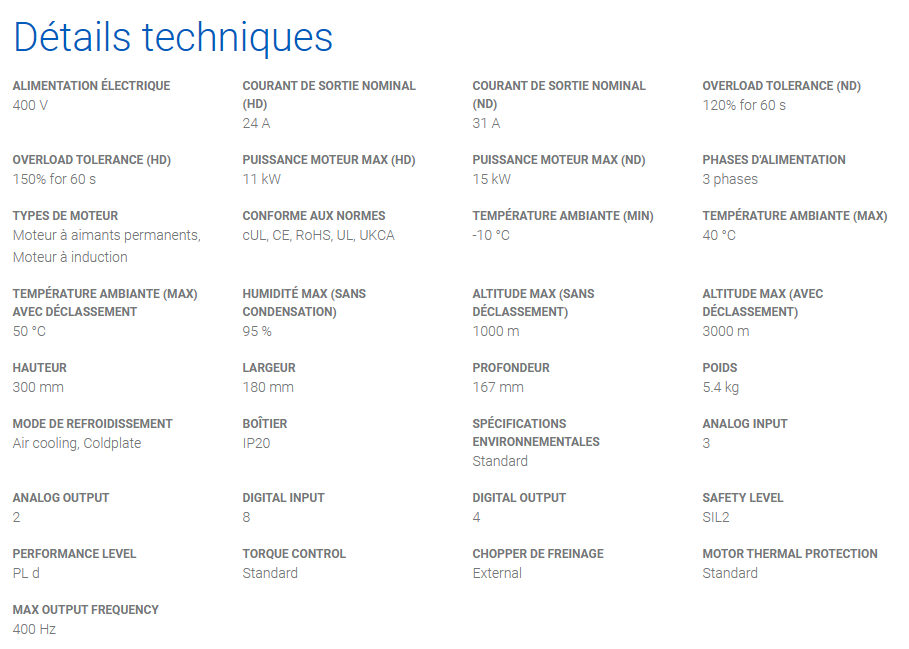Click the 'CHOPPER DE FREINAGE' label
This screenshot has width=909, height=649.
[538, 555]
